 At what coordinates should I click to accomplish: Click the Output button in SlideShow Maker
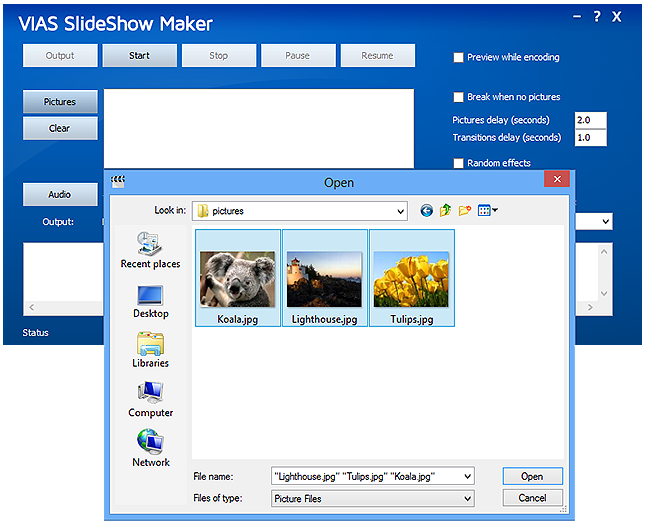(x=60, y=56)
